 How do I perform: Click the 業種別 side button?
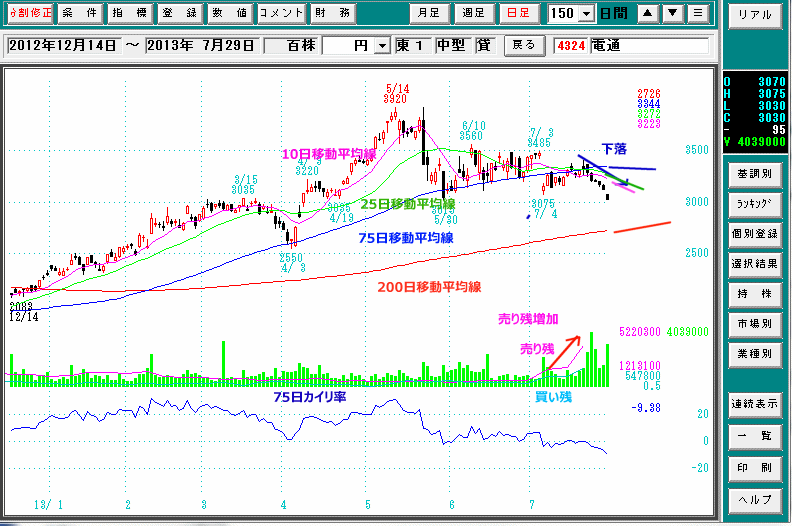tap(755, 354)
